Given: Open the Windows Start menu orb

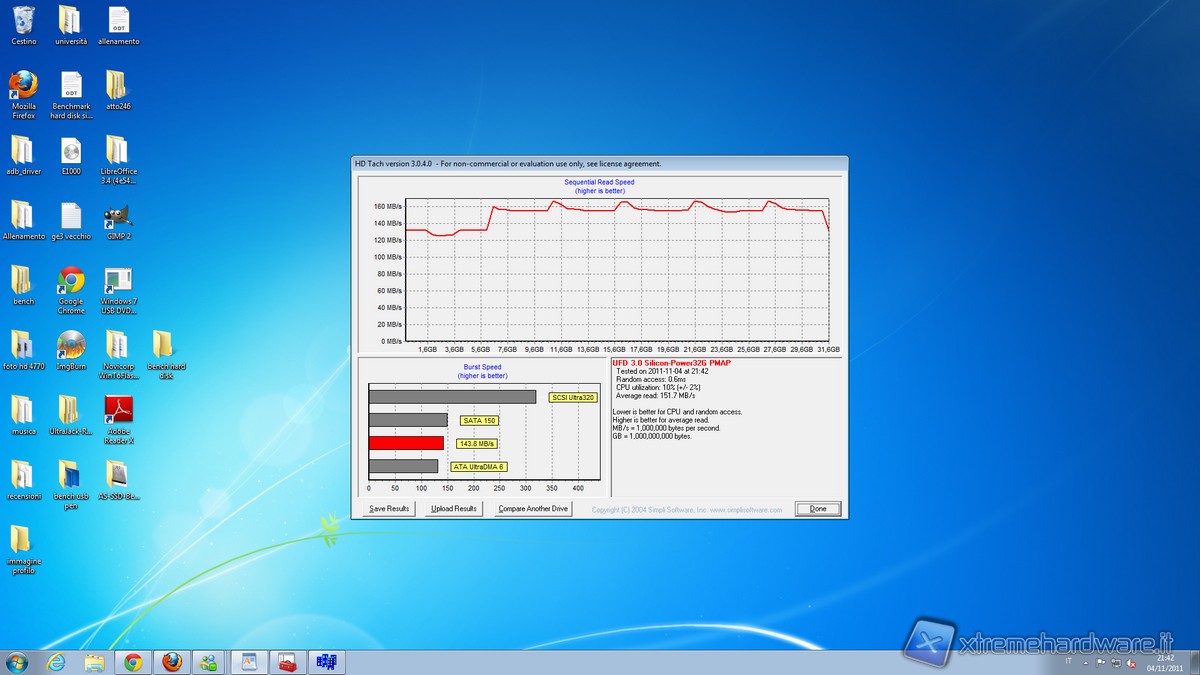Looking at the screenshot, I should pos(17,662).
